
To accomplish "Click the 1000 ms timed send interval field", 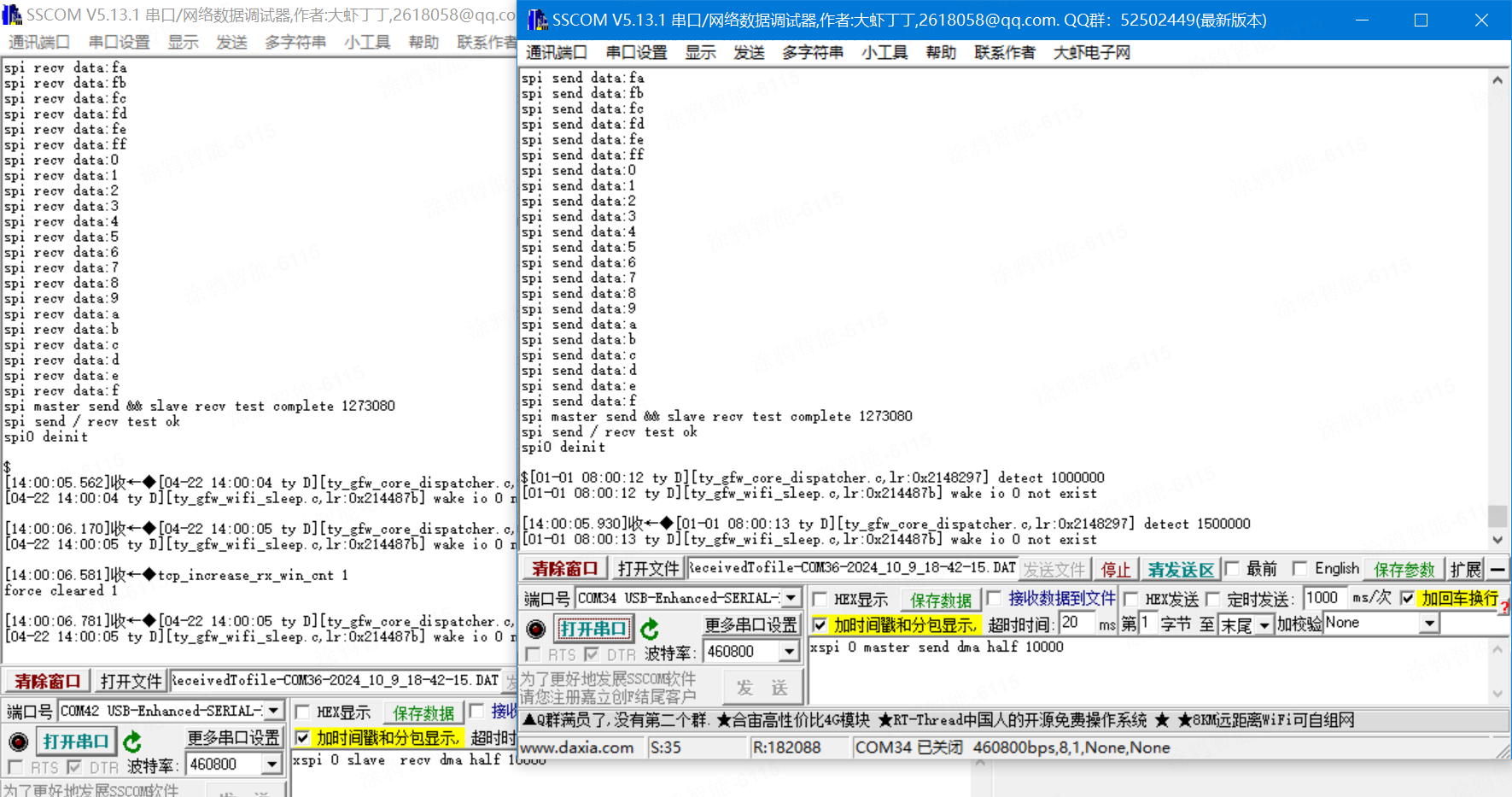I will pyautogui.click(x=1326, y=597).
